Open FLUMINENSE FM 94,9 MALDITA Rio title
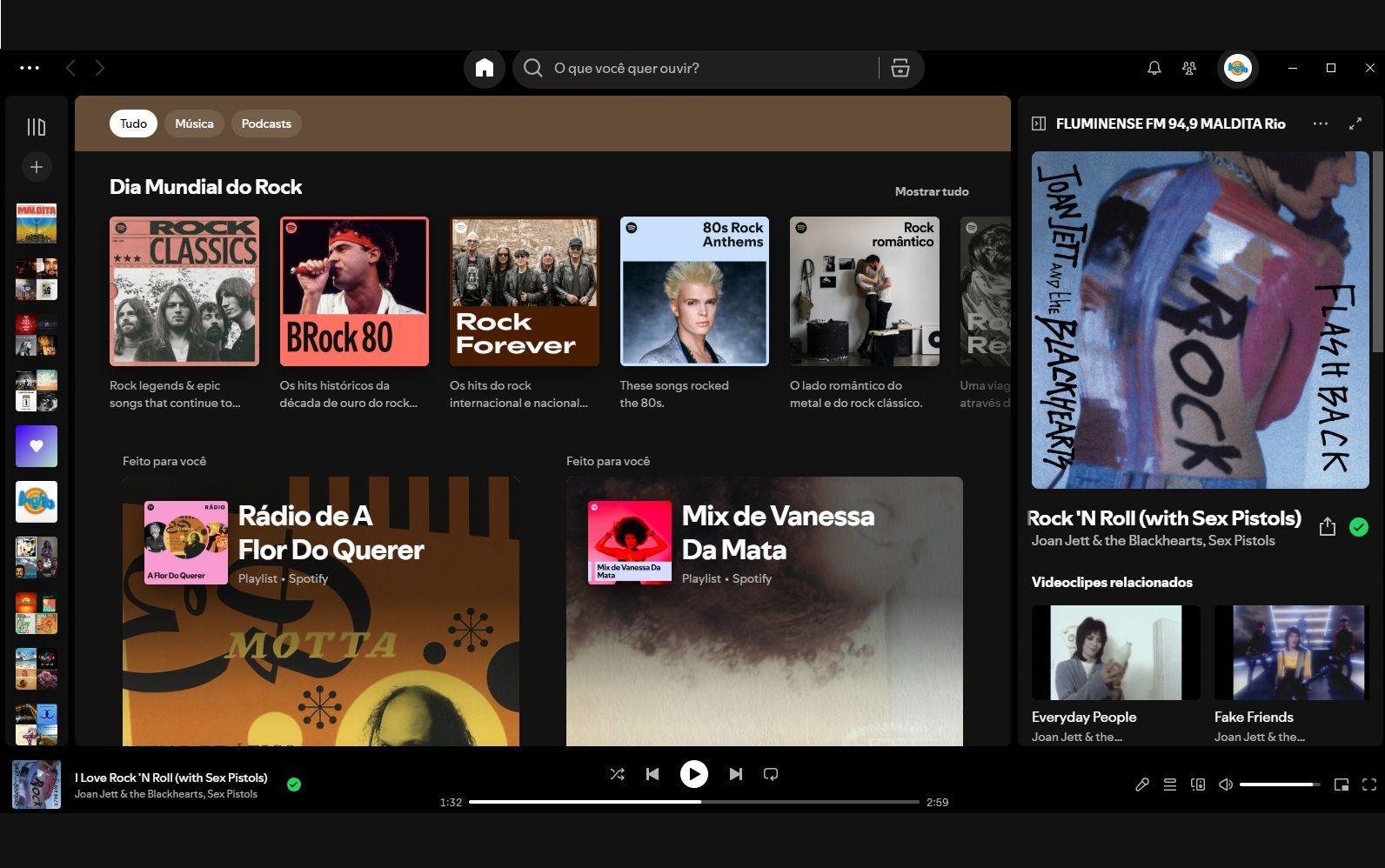Screen dimensions: 1385x868 [x=1171, y=124]
